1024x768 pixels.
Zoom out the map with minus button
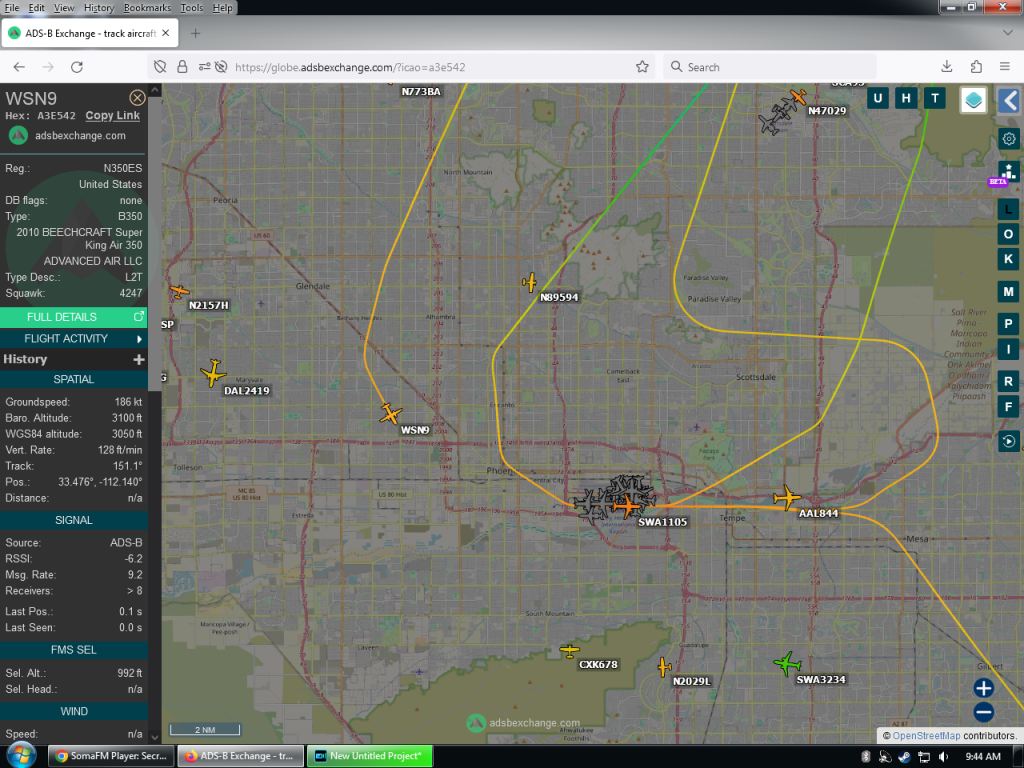click(x=984, y=712)
